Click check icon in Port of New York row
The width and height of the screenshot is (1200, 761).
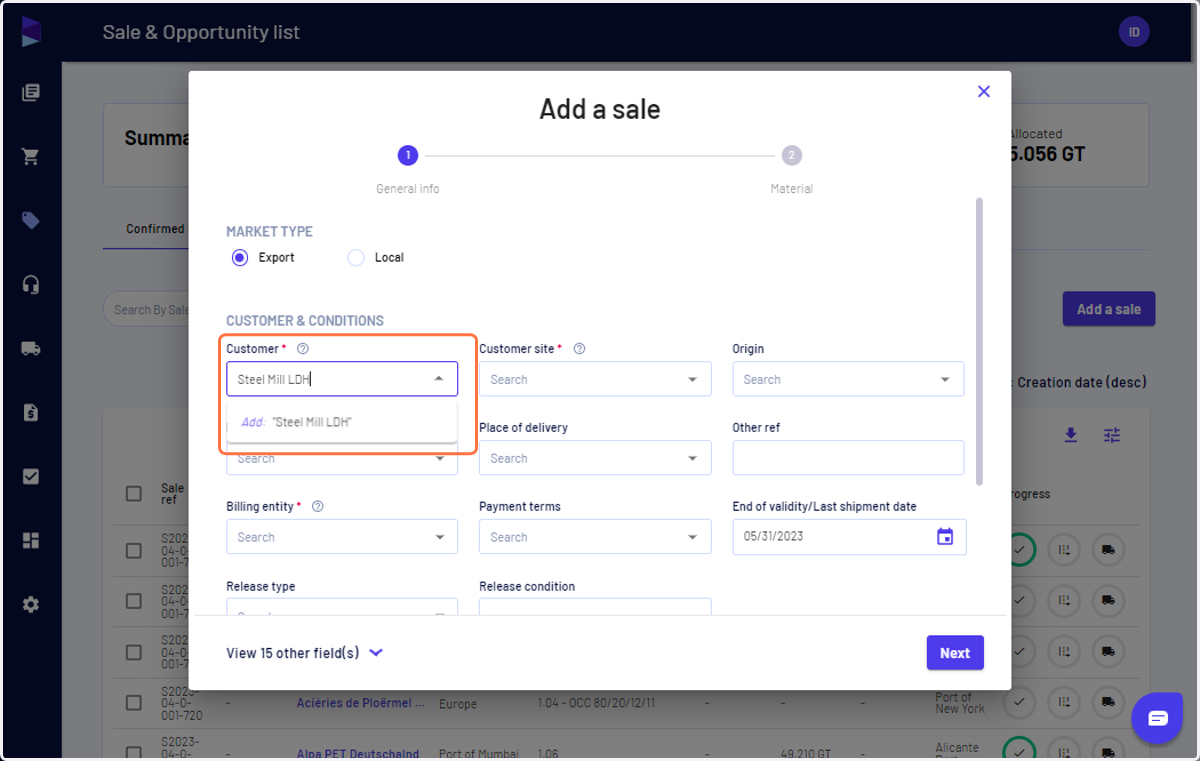[x=1019, y=703]
